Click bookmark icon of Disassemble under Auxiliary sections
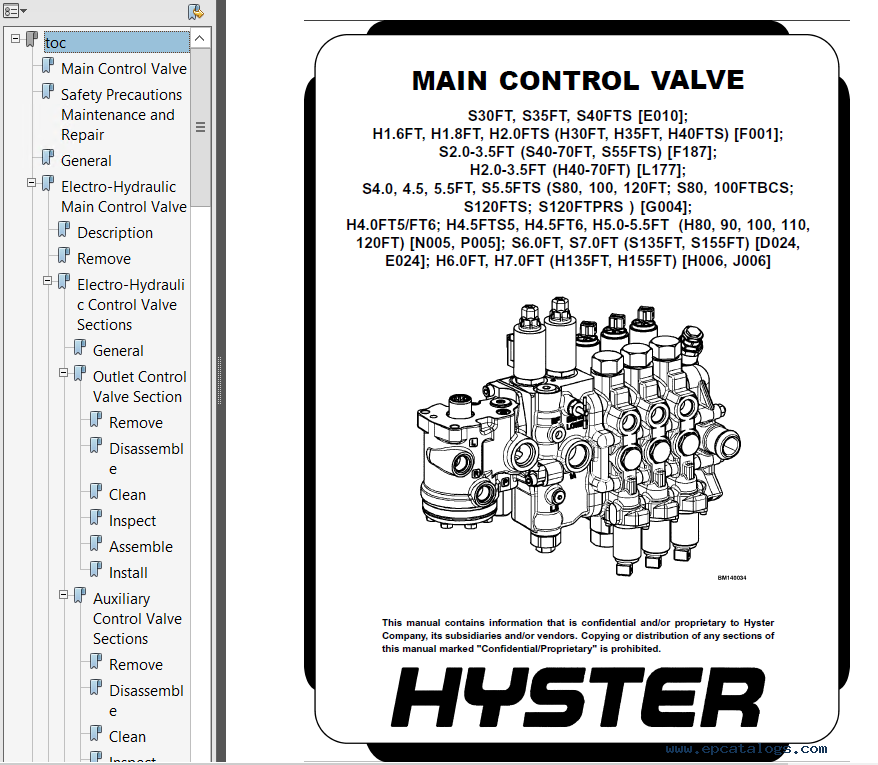 (96, 688)
